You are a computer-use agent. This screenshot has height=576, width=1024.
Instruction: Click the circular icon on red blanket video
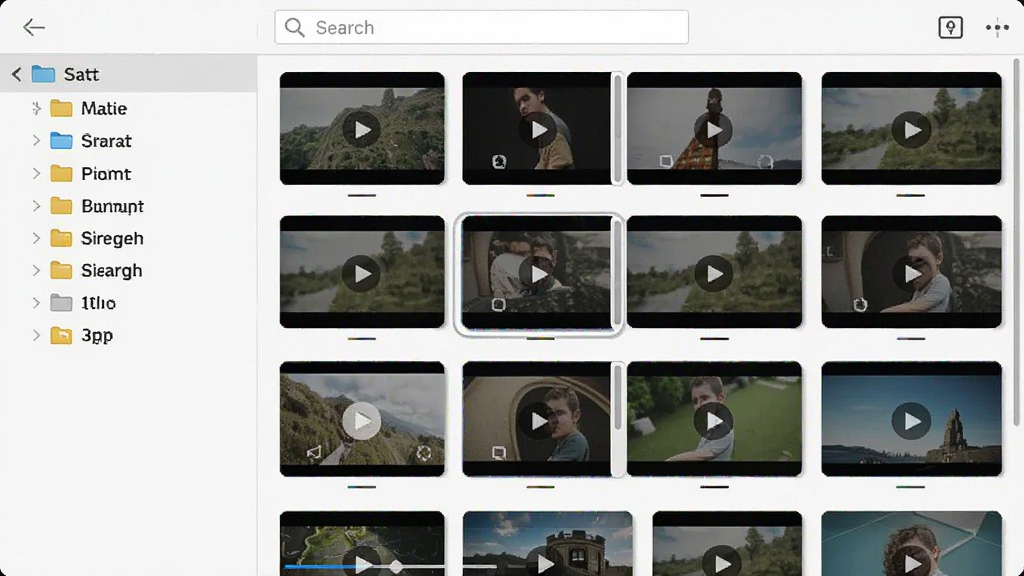coord(765,161)
